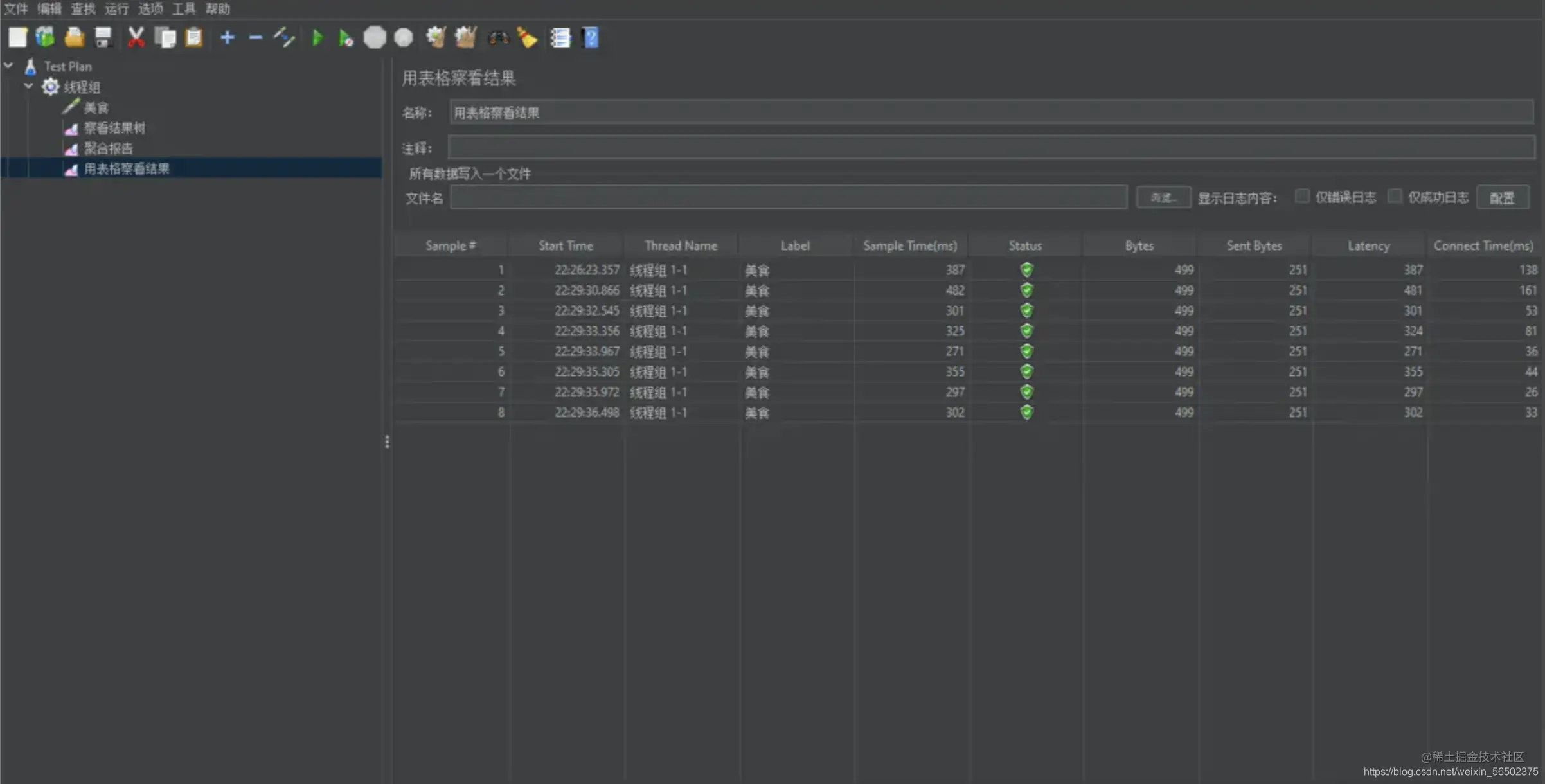Click the Clear all broom icon
Screen dimensions: 1545x784
527,38
